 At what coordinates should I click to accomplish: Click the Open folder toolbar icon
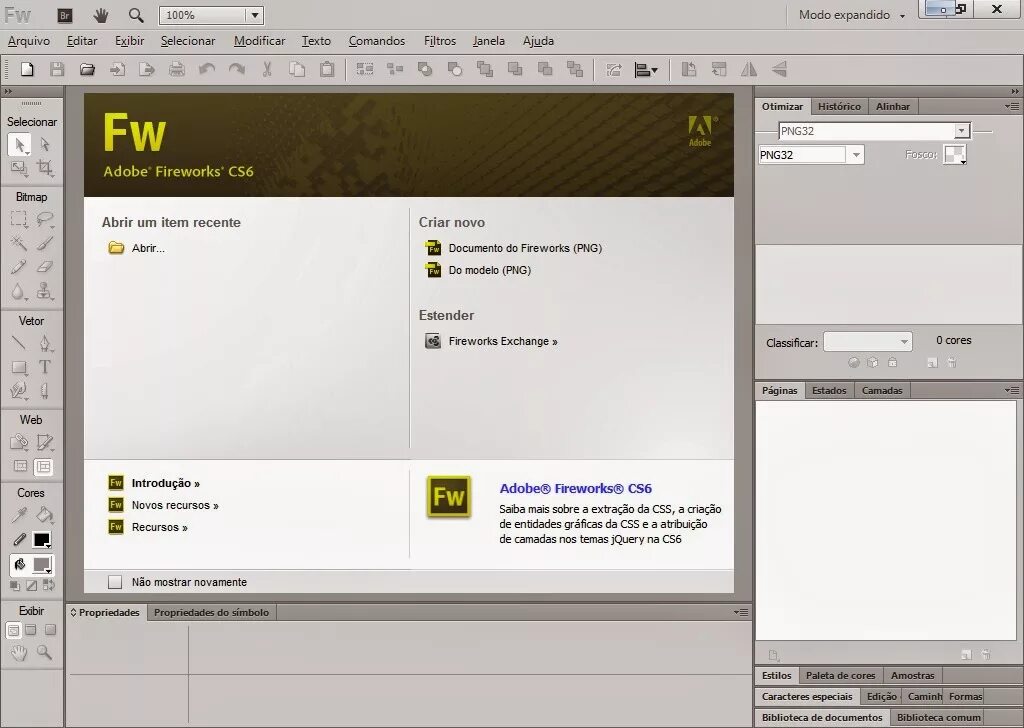(87, 69)
